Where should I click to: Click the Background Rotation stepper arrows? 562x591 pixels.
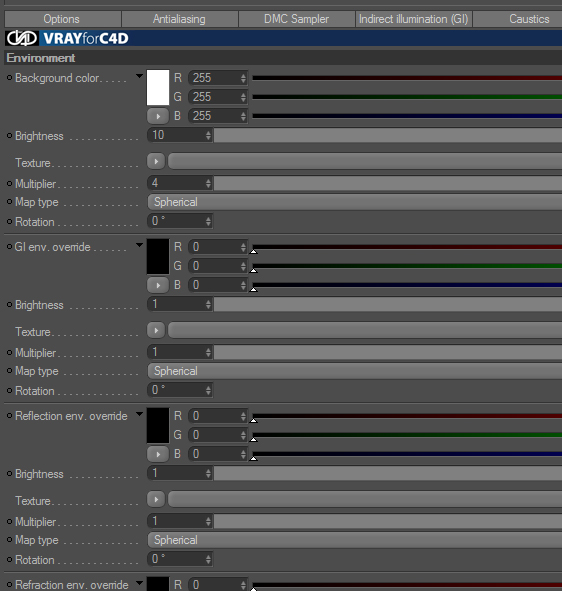(x=208, y=221)
